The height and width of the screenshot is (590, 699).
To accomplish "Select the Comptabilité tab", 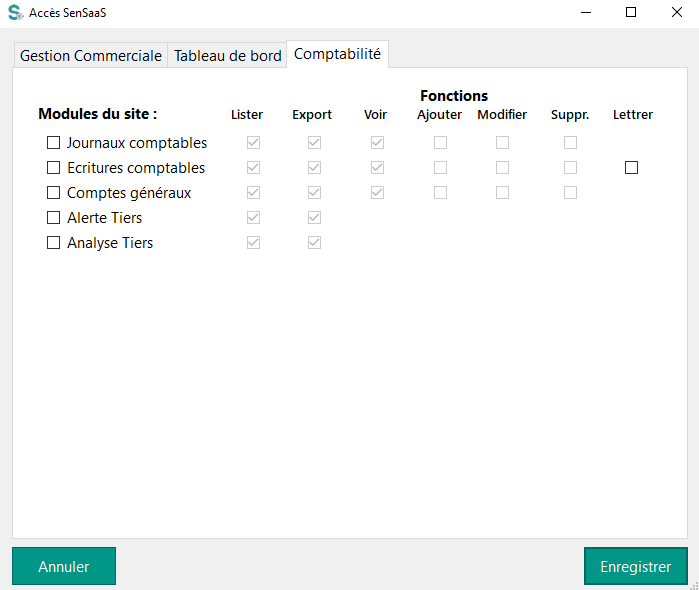I will 337,54.
